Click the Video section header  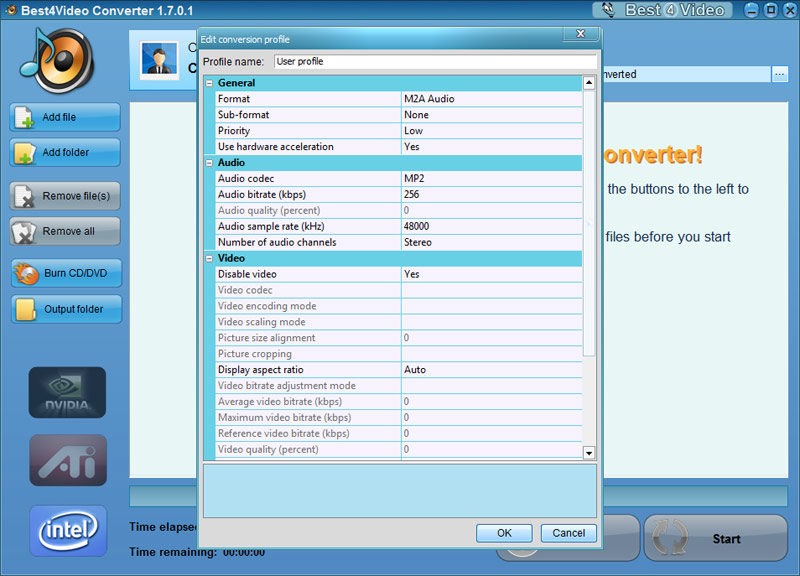[x=393, y=258]
